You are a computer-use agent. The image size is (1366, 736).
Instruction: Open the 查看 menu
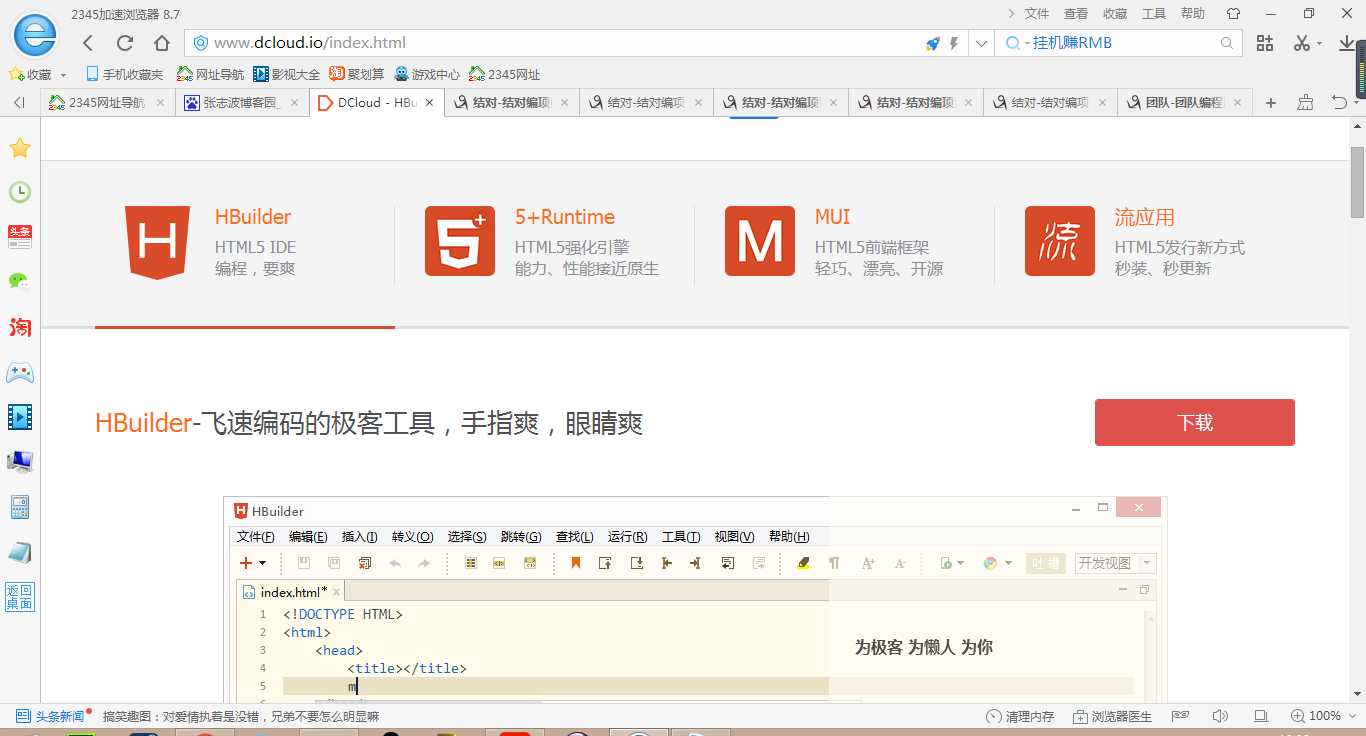coord(1076,14)
